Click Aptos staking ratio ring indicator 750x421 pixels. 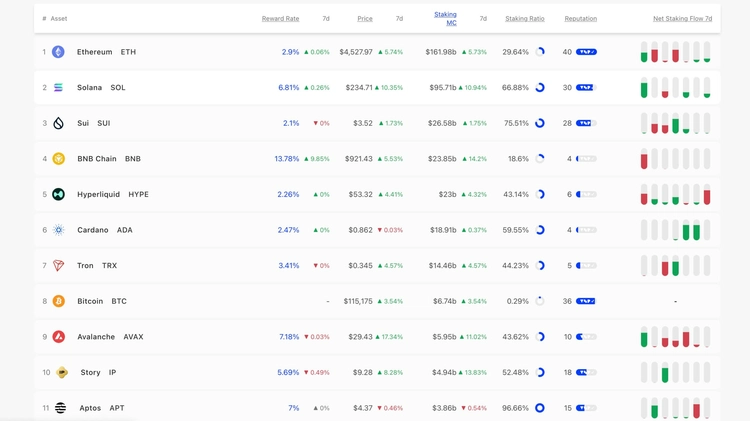[540, 408]
